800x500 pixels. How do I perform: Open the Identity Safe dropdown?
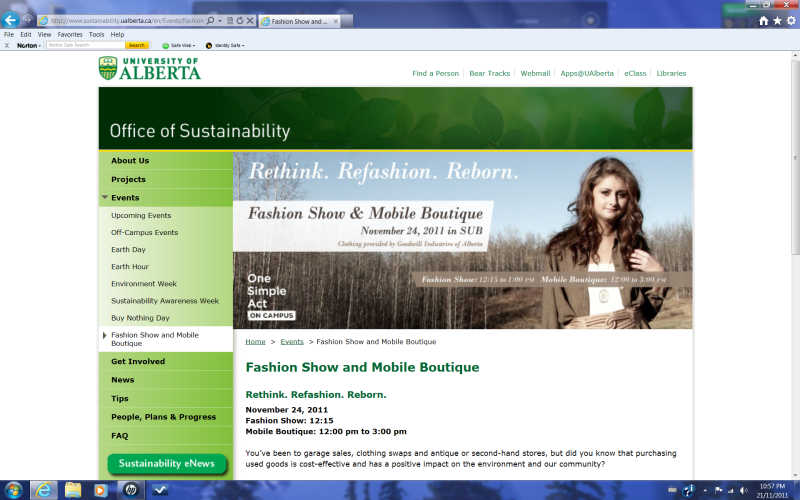225,45
